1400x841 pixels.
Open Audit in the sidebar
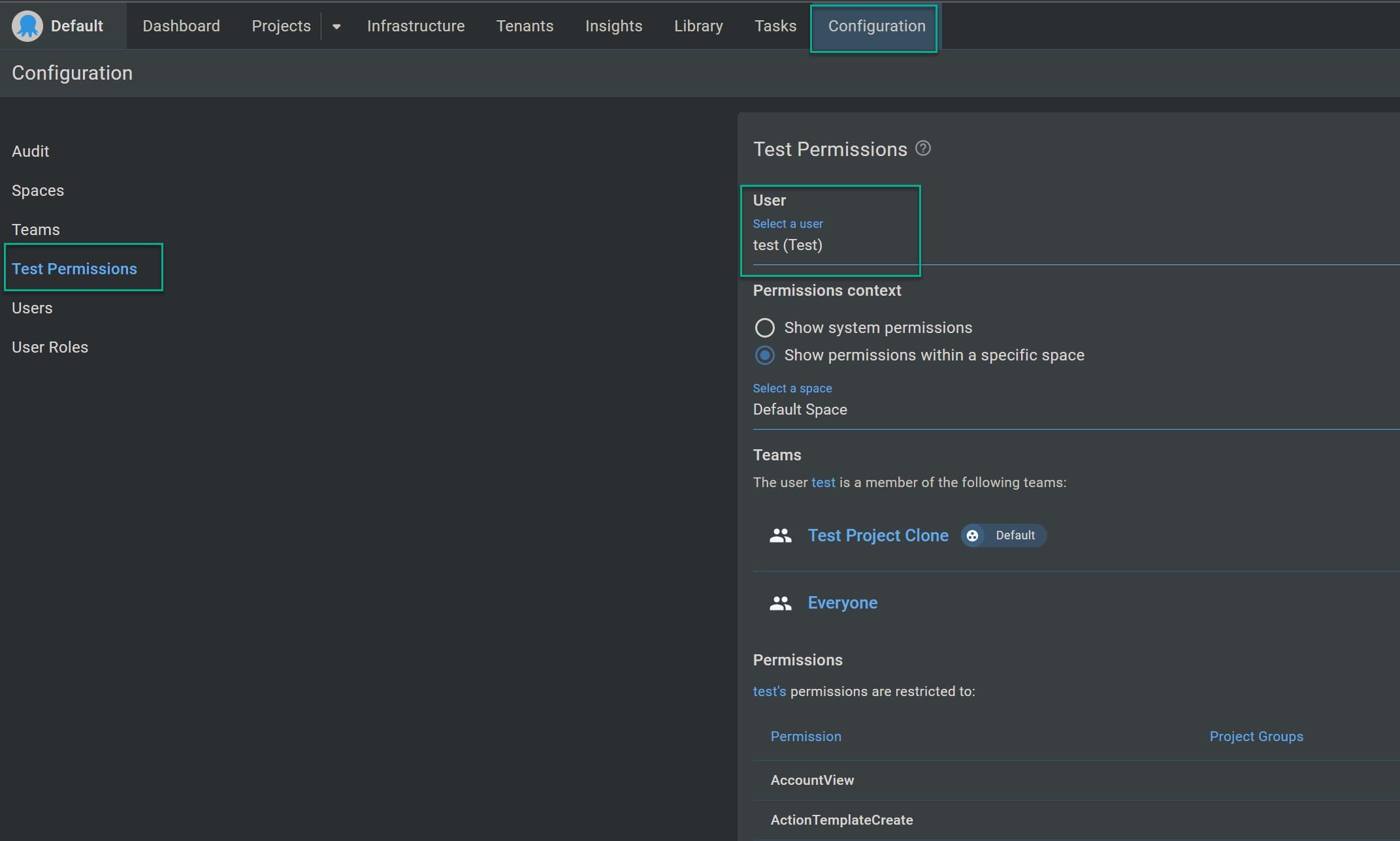(31, 151)
